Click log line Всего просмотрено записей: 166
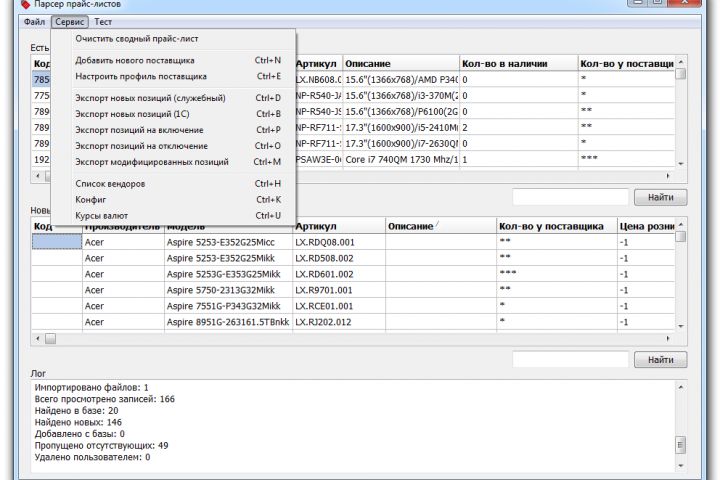The image size is (720, 480). [x=105, y=399]
